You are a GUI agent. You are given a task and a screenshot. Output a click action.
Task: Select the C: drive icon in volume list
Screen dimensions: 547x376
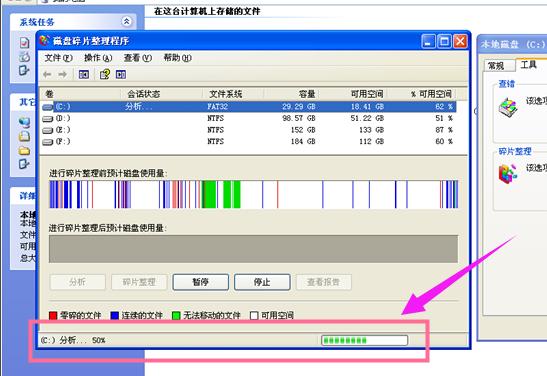click(x=48, y=107)
